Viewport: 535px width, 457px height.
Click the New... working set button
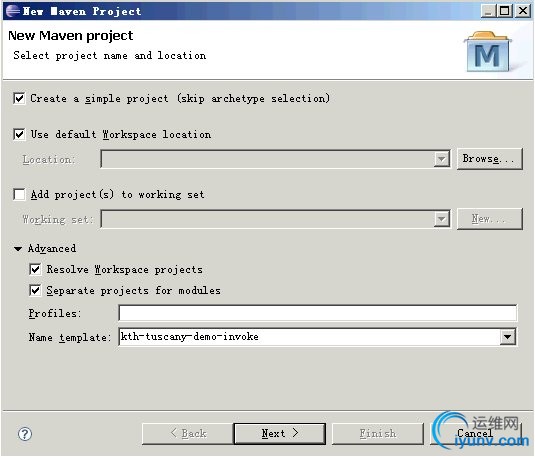[490, 219]
